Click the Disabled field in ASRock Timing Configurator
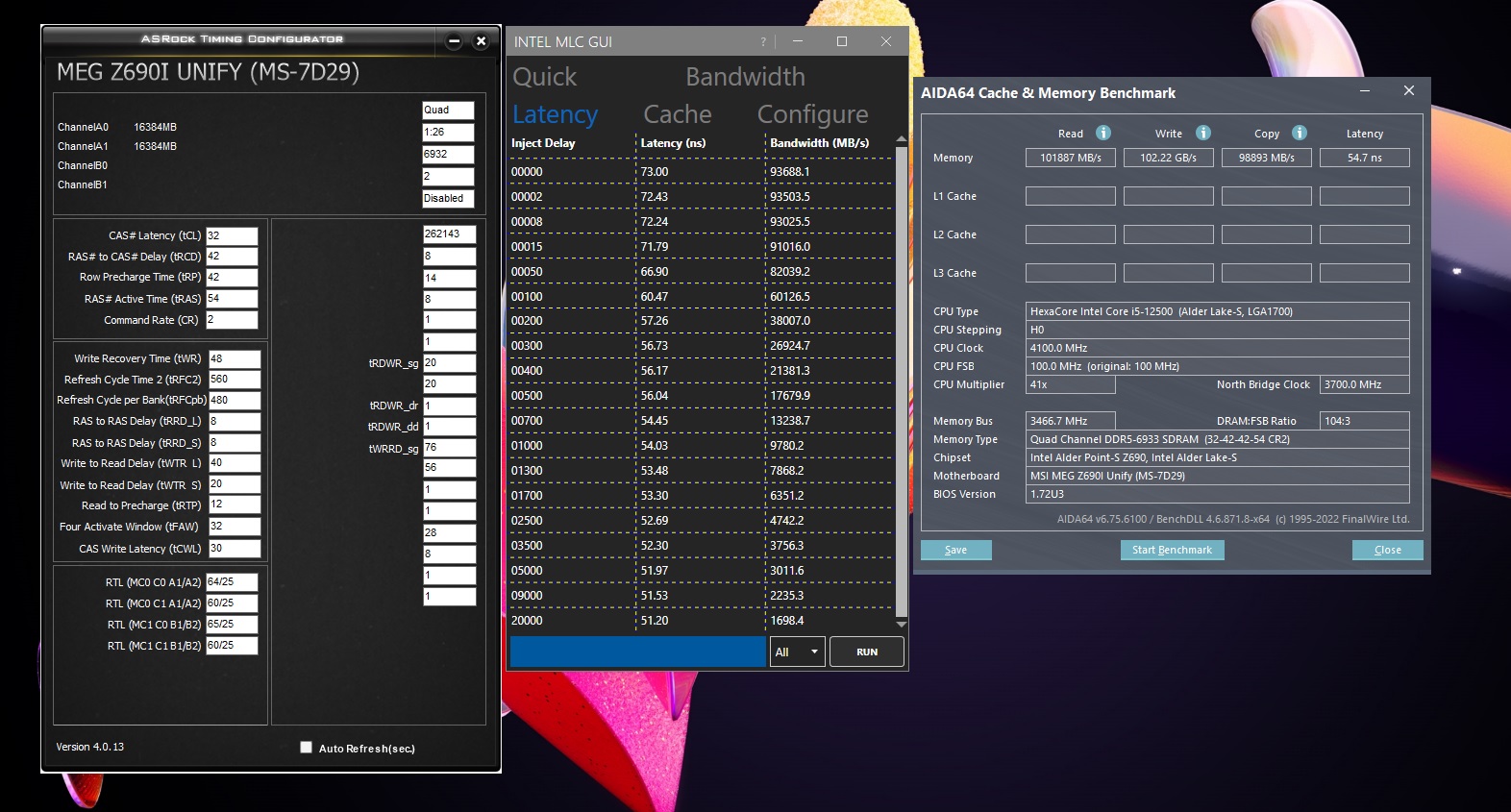The height and width of the screenshot is (812, 1511). coord(448,199)
